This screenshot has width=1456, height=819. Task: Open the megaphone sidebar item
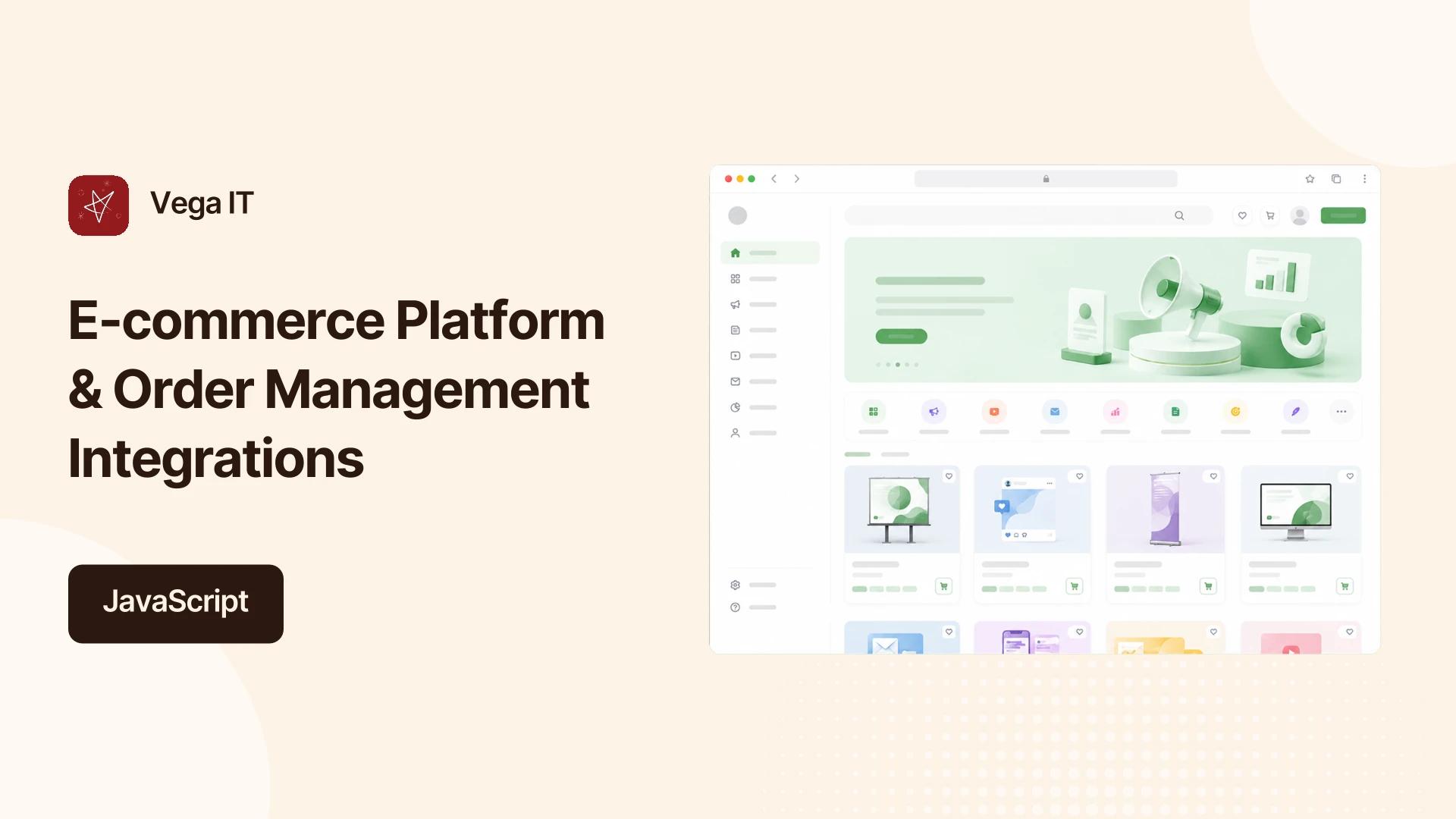click(x=754, y=304)
